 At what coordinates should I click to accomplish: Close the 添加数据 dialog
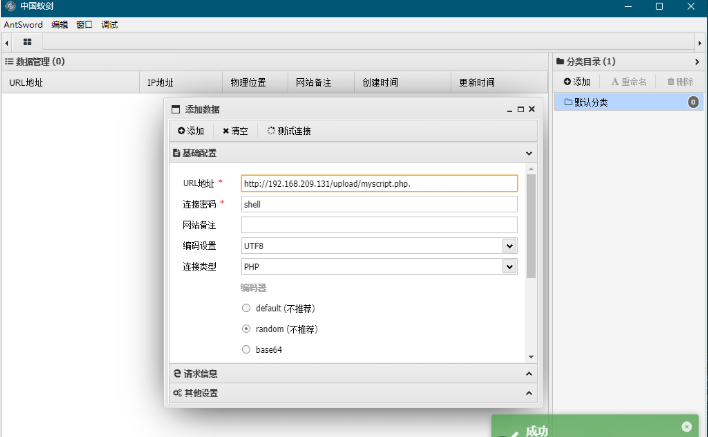pos(532,109)
